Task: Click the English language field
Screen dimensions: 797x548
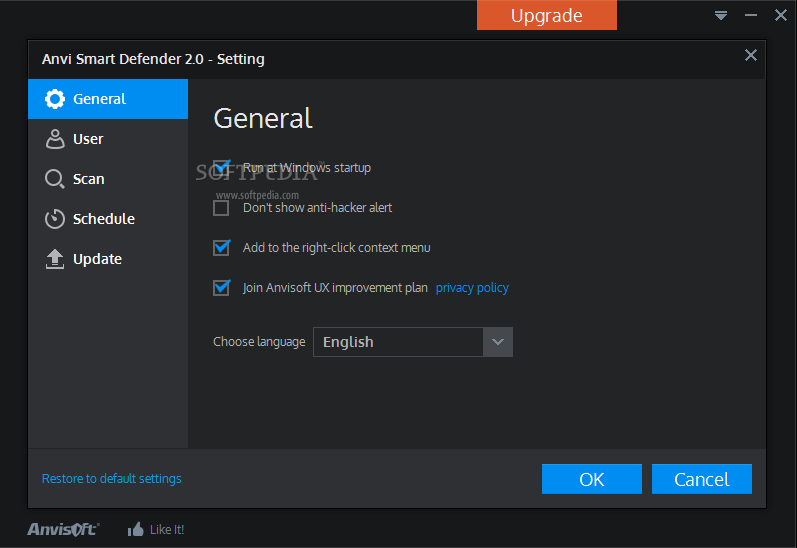Action: 398,342
